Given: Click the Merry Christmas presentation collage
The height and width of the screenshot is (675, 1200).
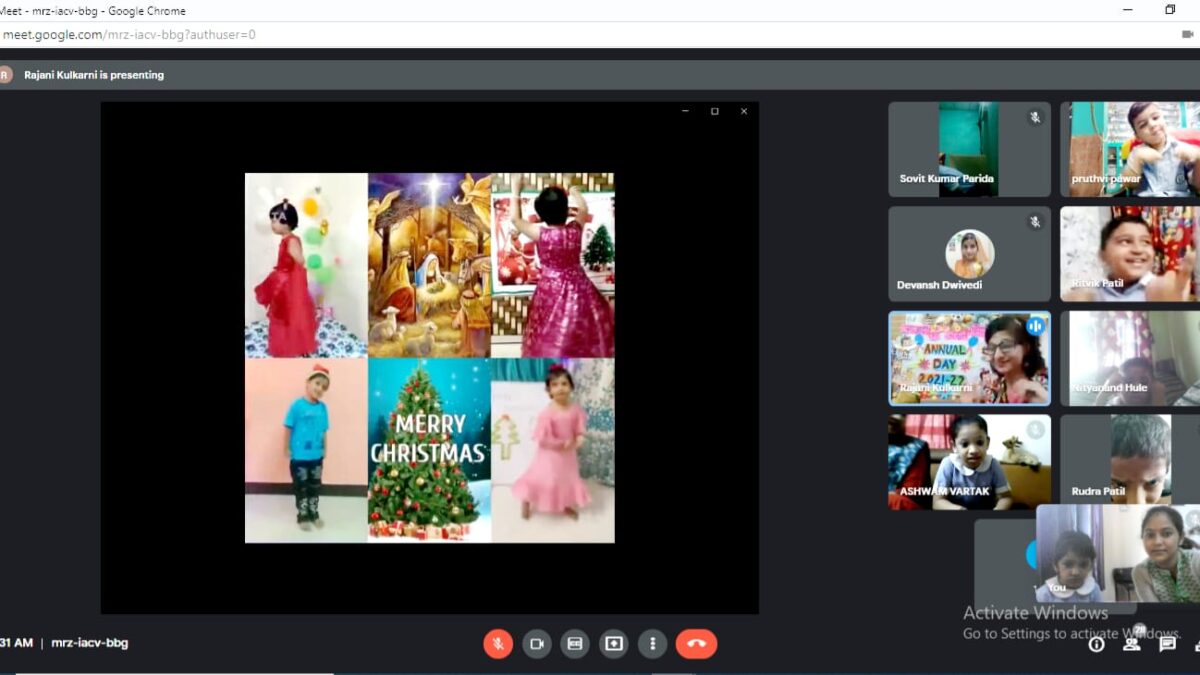Looking at the screenshot, I should pyautogui.click(x=430, y=358).
